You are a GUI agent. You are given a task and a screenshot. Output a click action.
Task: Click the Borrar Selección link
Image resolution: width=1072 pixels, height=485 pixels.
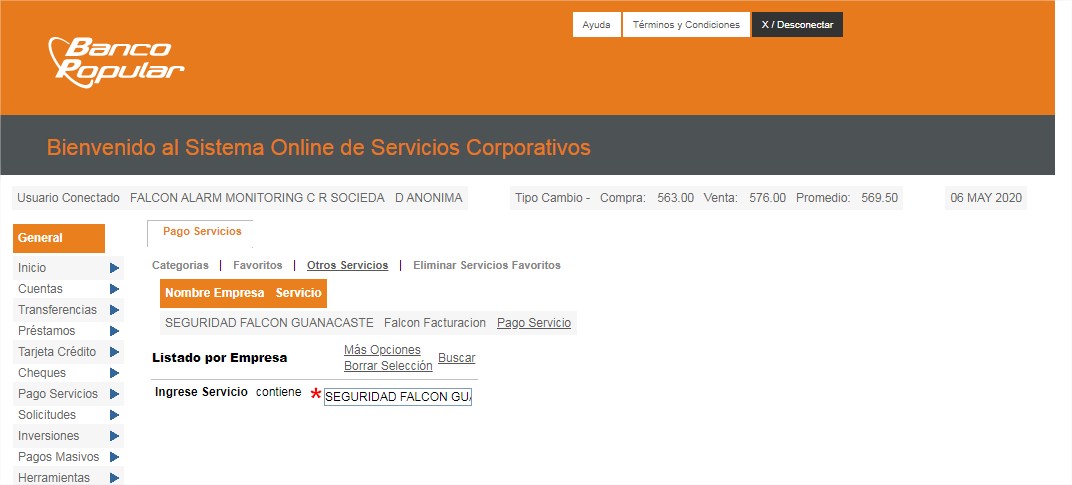[x=388, y=366]
